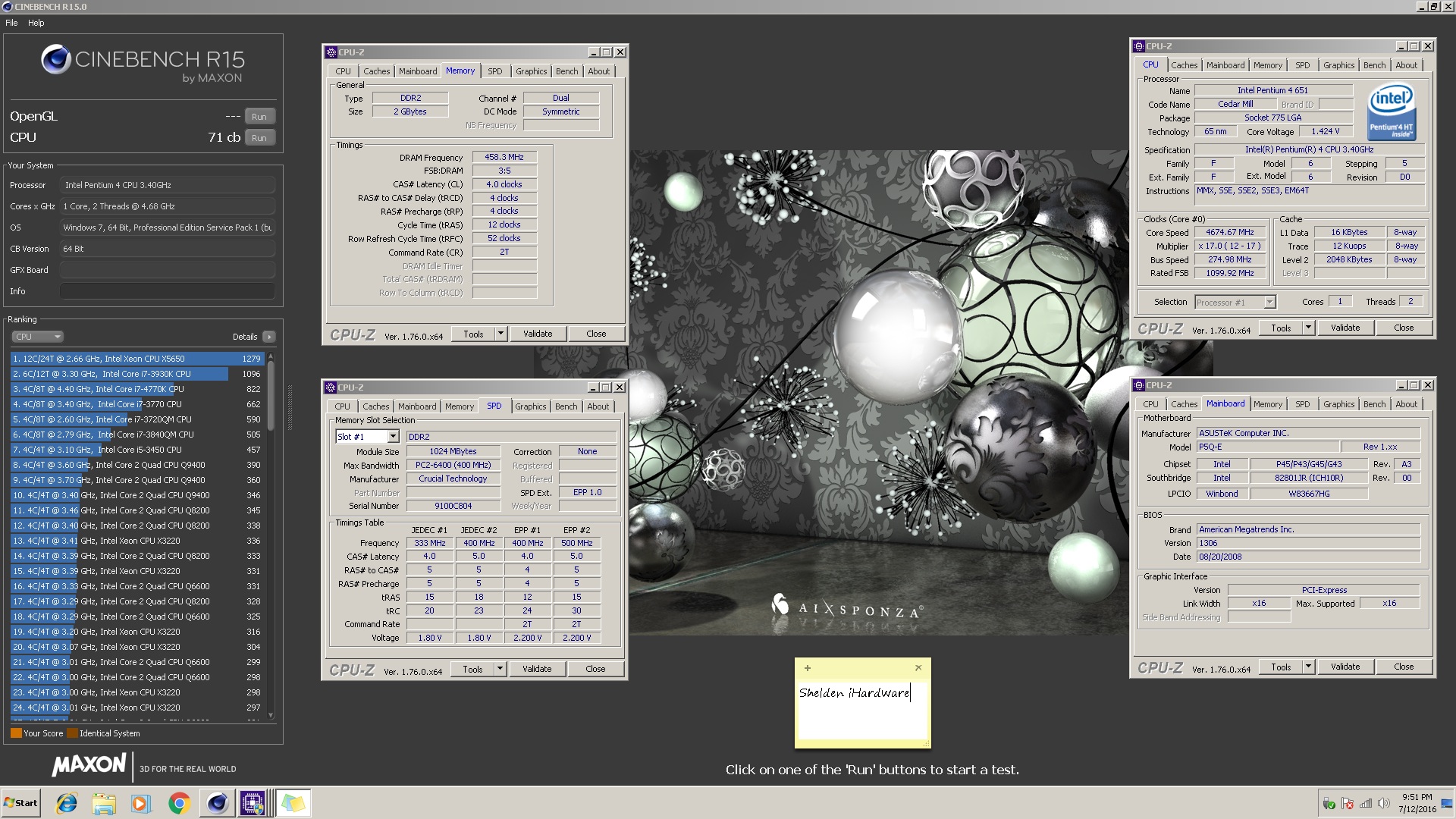Open the Action Center flag icon in tray

[1348, 804]
